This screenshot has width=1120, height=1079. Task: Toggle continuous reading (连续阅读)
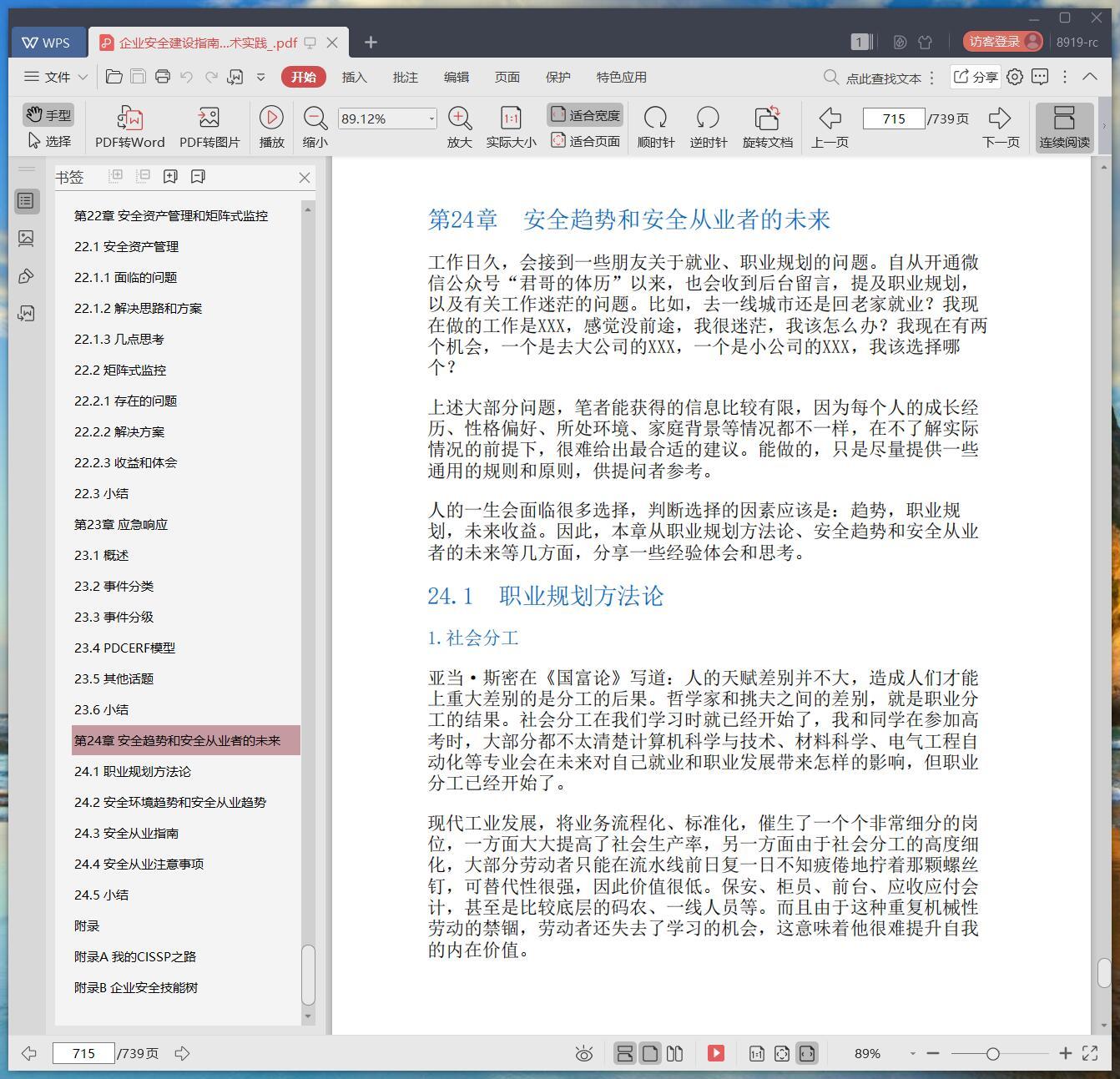[1064, 127]
